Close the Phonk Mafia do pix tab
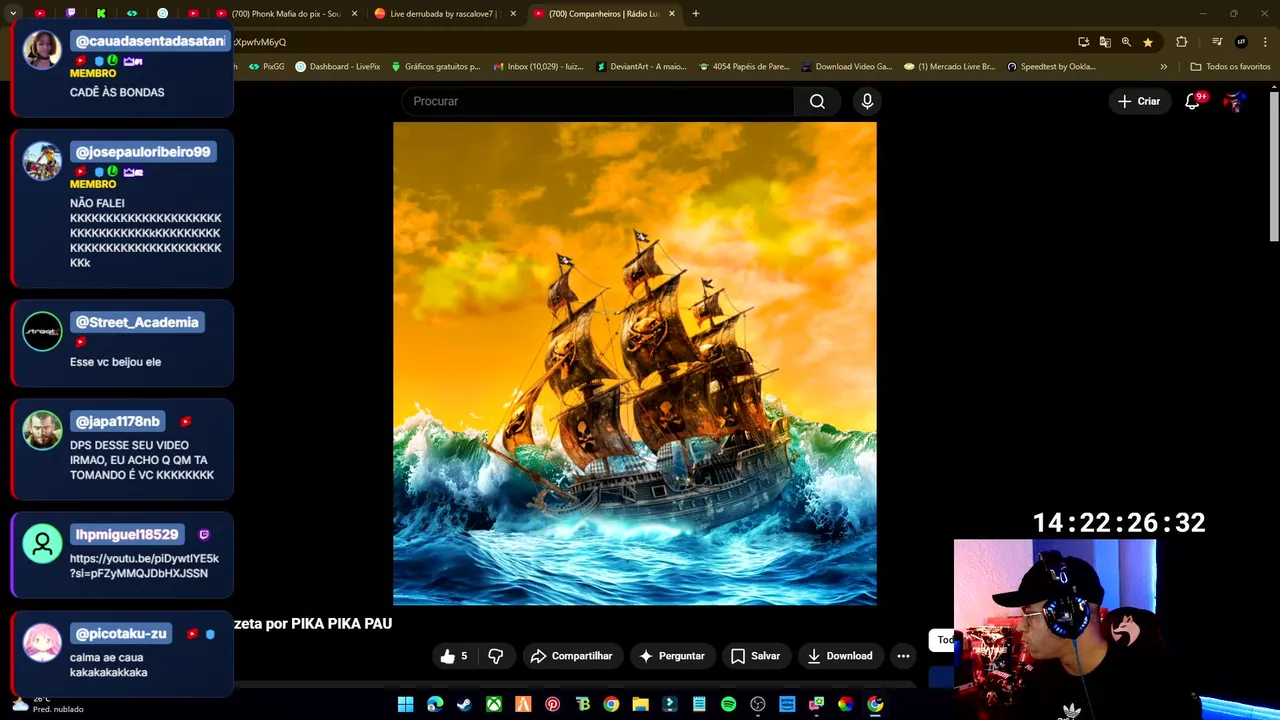1280x720 pixels. [354, 13]
